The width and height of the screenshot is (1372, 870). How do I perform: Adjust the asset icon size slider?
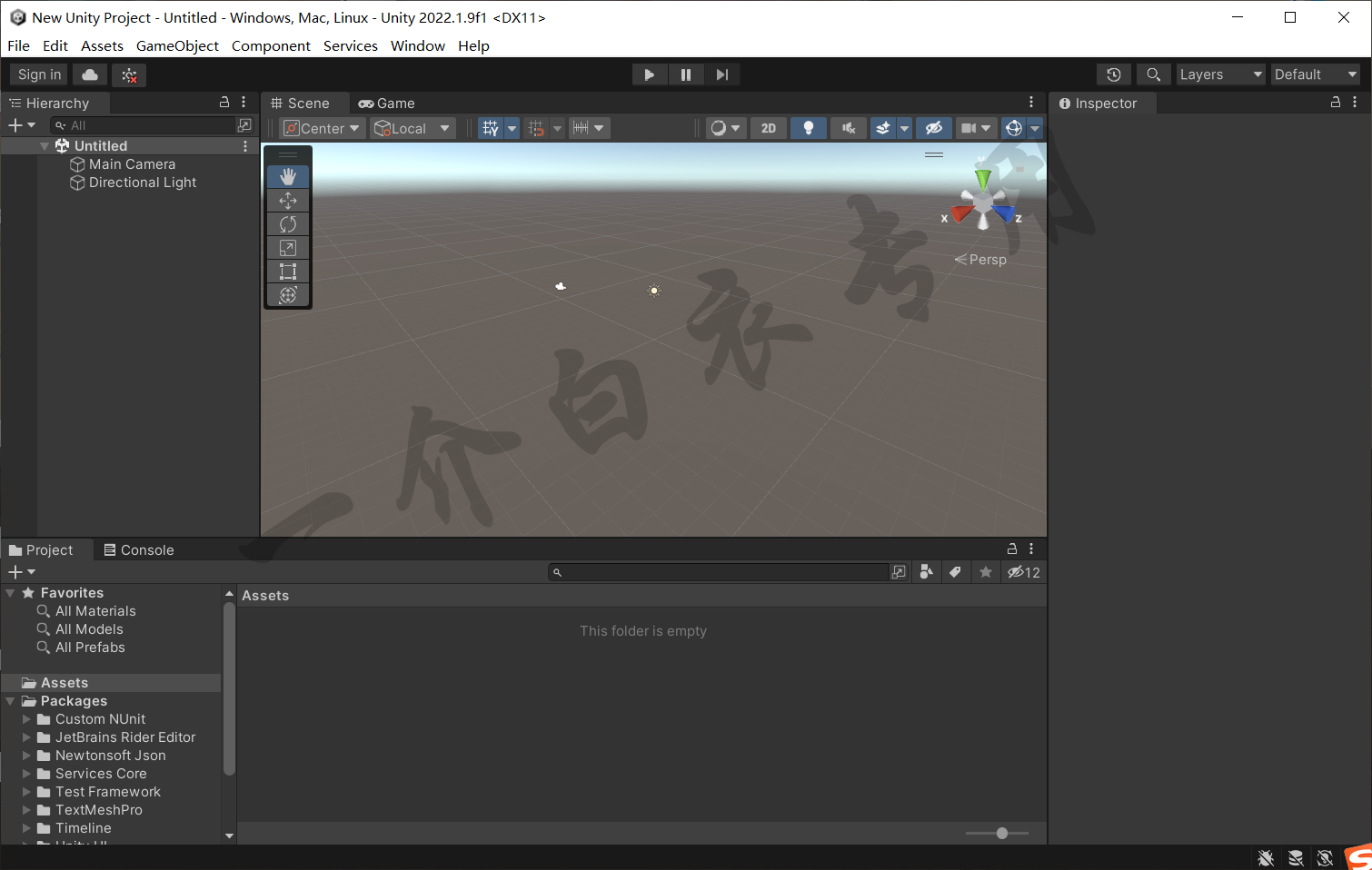tap(1001, 833)
